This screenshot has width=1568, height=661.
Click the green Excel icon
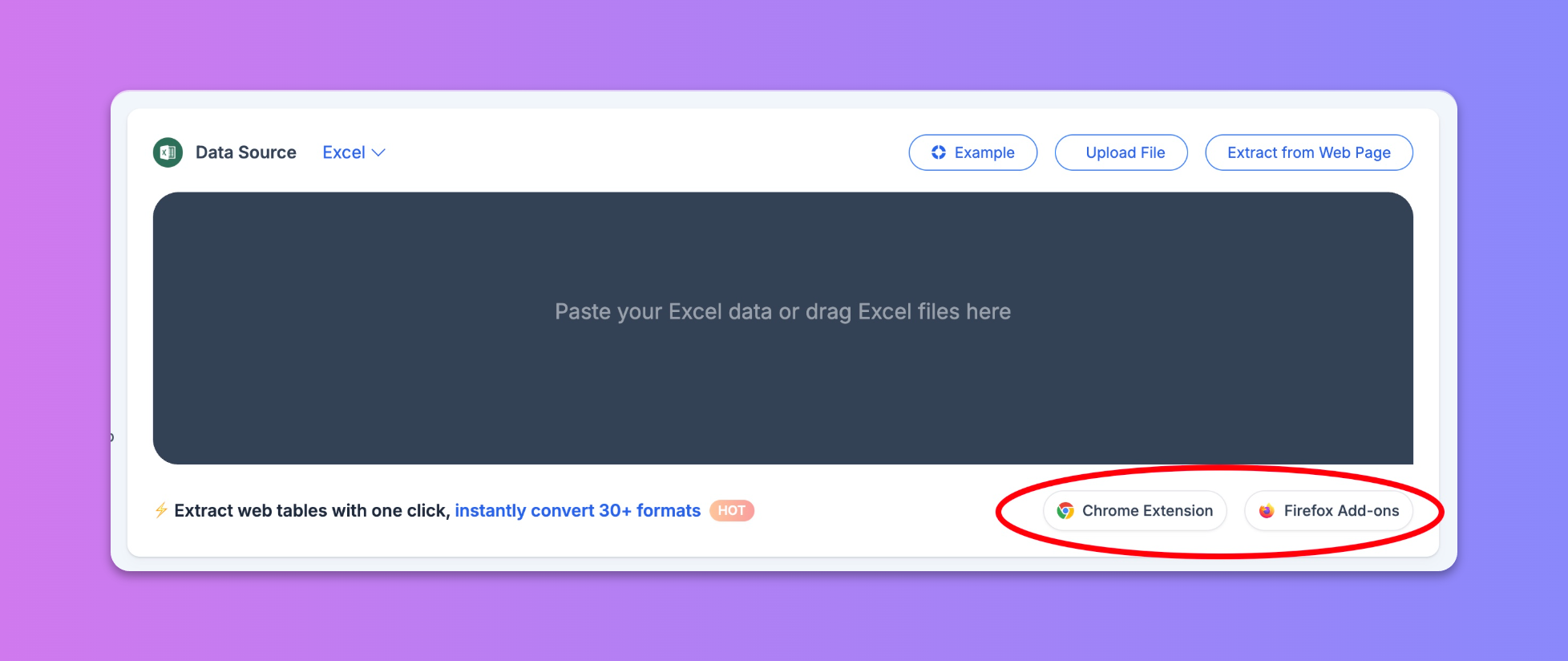[x=168, y=152]
